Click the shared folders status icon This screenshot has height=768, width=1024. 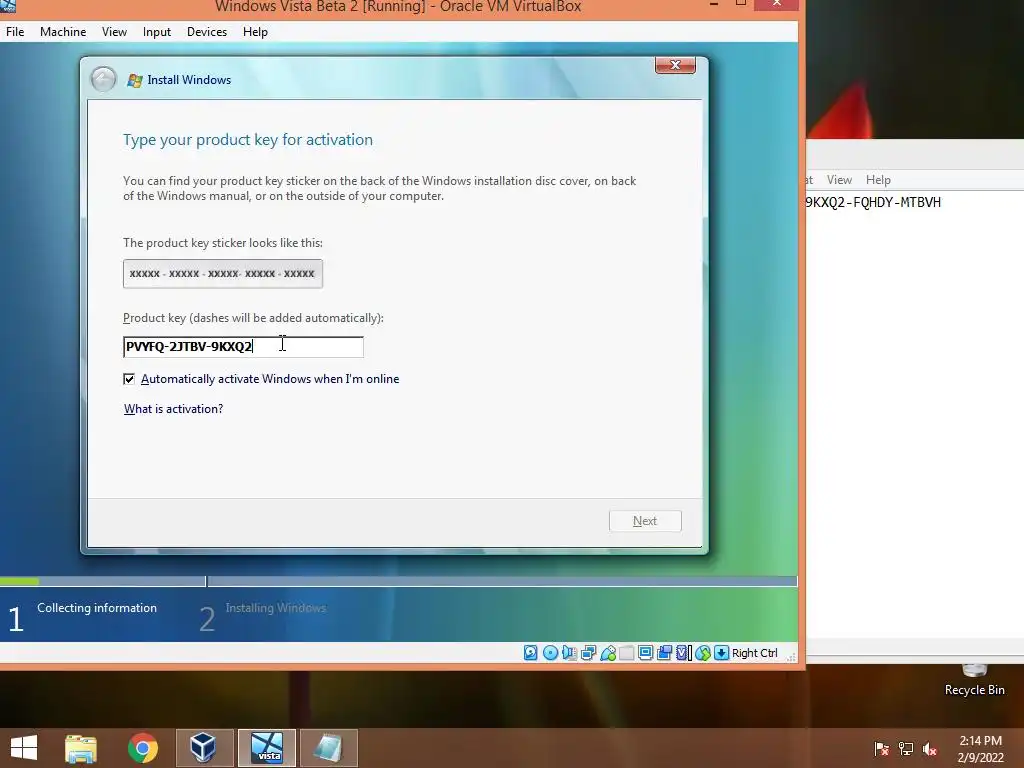point(627,652)
